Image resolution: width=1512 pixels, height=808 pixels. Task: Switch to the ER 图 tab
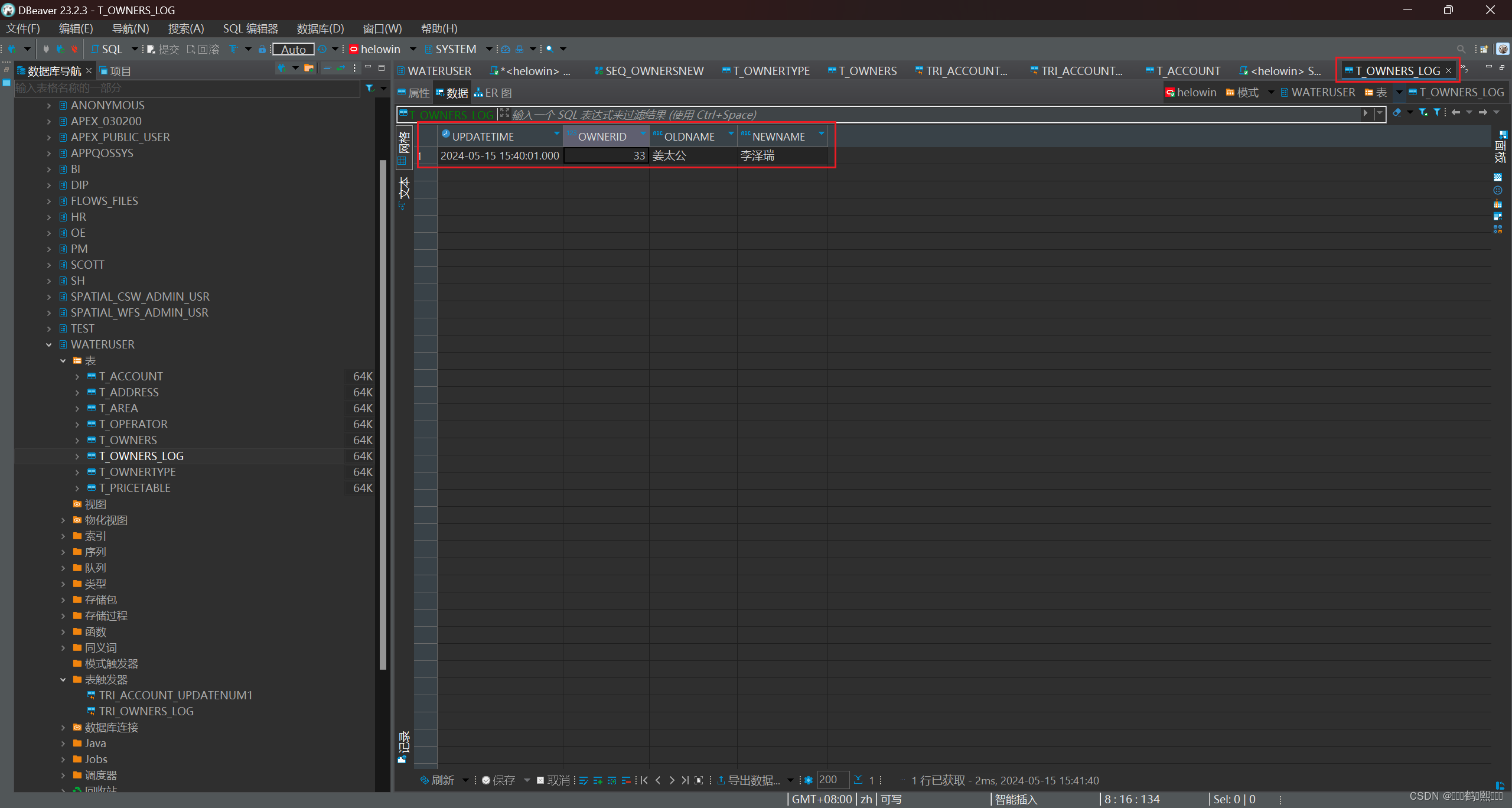(493, 93)
